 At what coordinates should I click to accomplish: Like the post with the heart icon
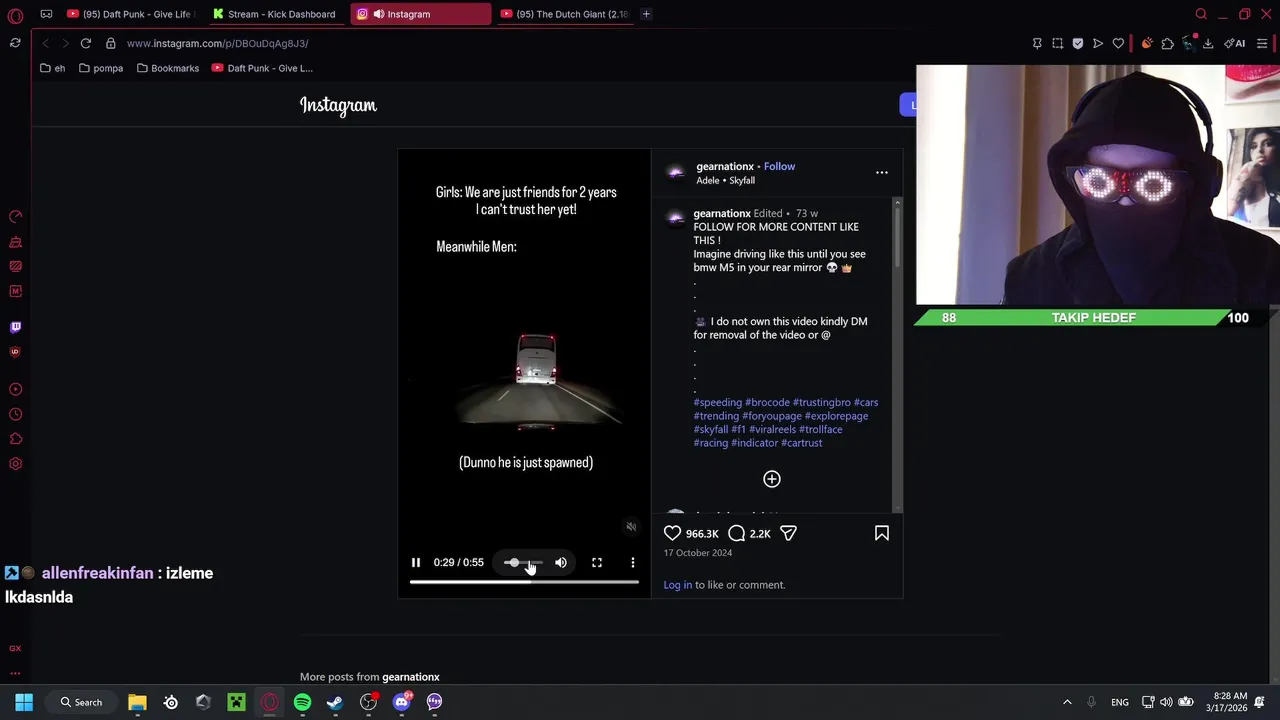click(x=673, y=533)
